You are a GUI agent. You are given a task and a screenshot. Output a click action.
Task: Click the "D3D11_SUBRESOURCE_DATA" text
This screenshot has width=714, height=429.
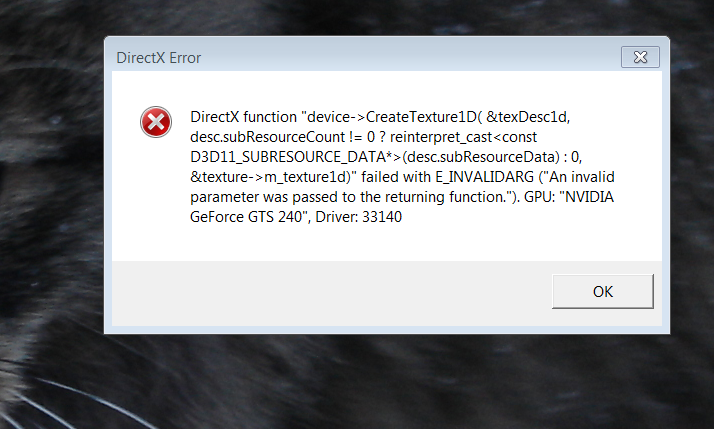288,157
